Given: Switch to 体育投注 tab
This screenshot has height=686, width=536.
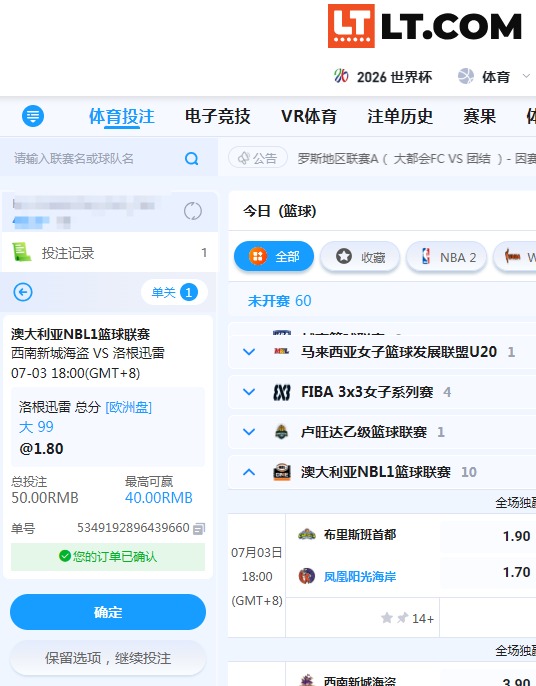Looking at the screenshot, I should (x=122, y=116).
